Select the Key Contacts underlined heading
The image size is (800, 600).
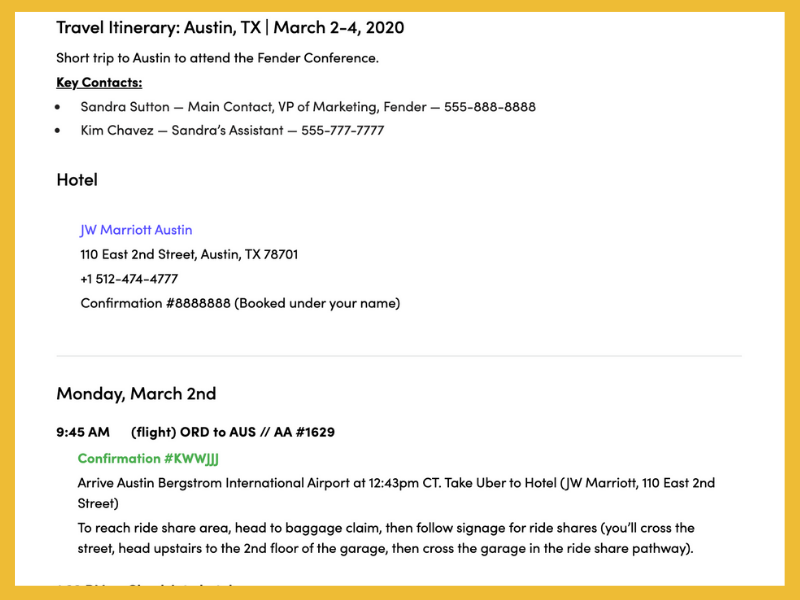(99, 82)
